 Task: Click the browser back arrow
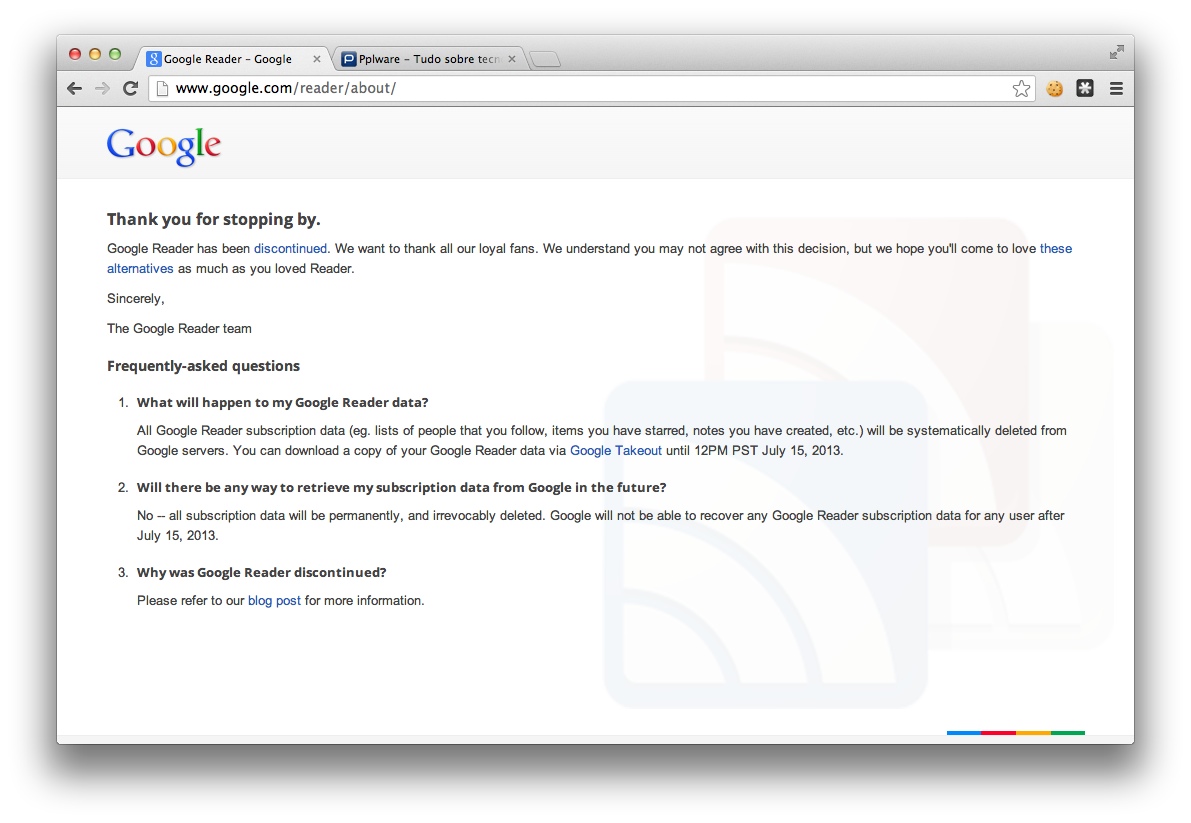point(74,89)
